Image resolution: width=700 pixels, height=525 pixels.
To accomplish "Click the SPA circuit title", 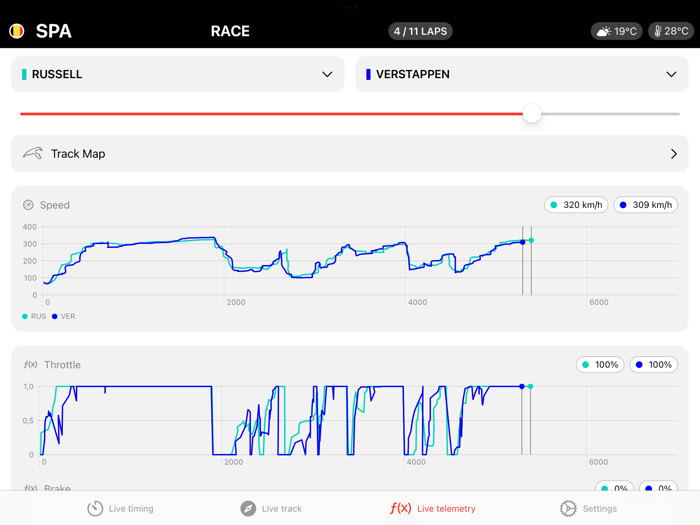I will click(x=54, y=31).
